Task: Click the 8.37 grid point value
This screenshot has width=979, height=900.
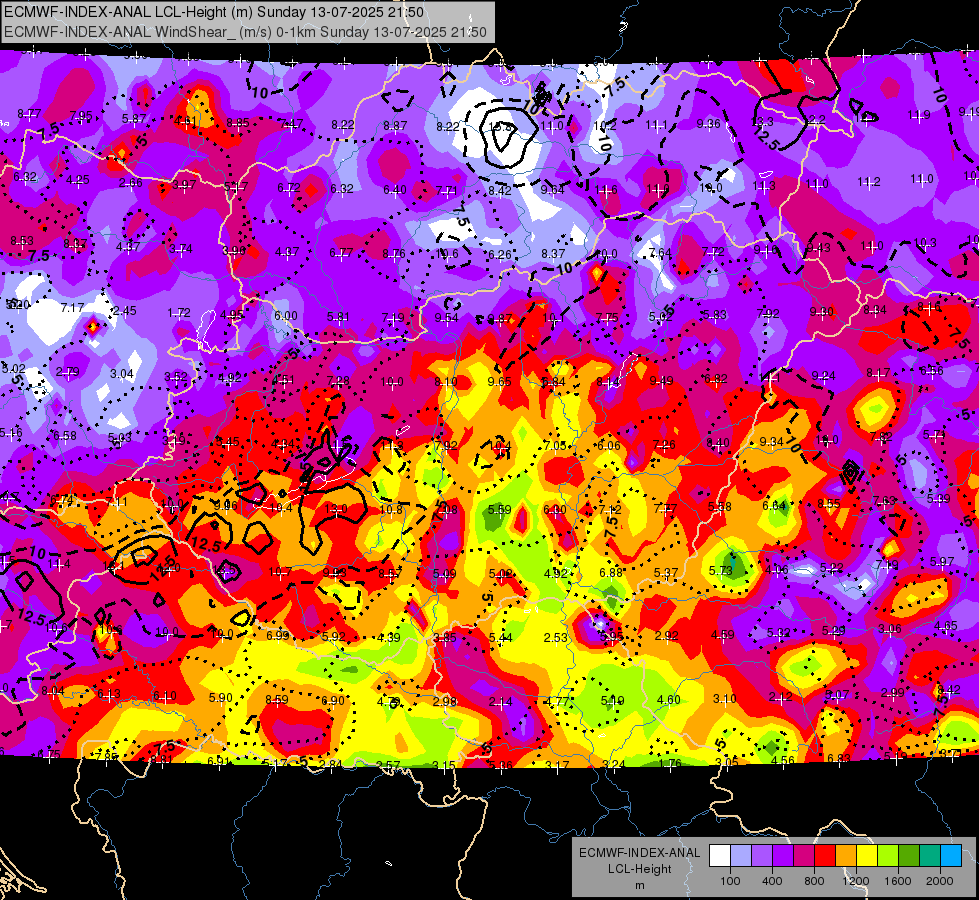Action: pyautogui.click(x=553, y=254)
